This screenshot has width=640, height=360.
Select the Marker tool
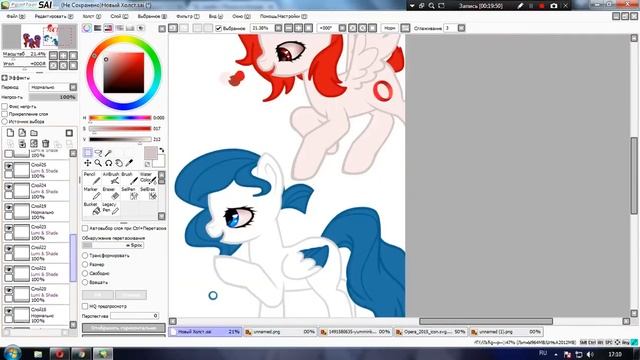click(x=92, y=193)
